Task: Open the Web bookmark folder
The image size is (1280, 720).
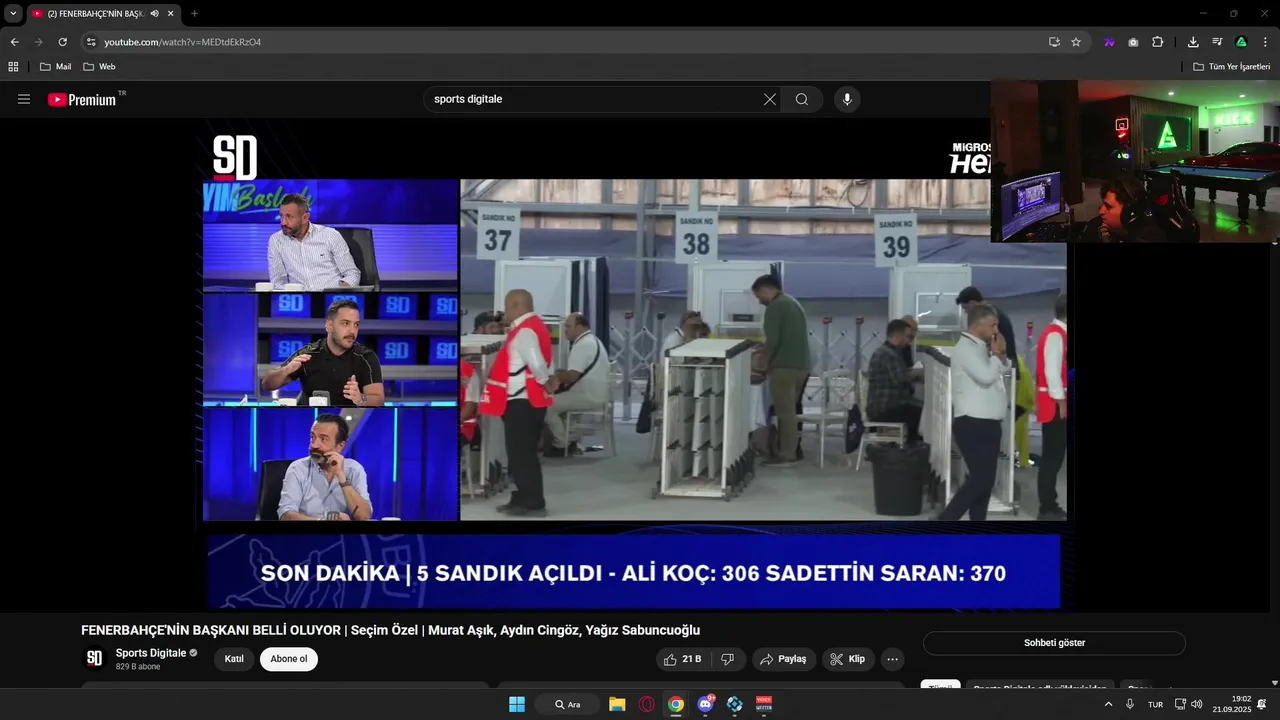Action: [99, 67]
